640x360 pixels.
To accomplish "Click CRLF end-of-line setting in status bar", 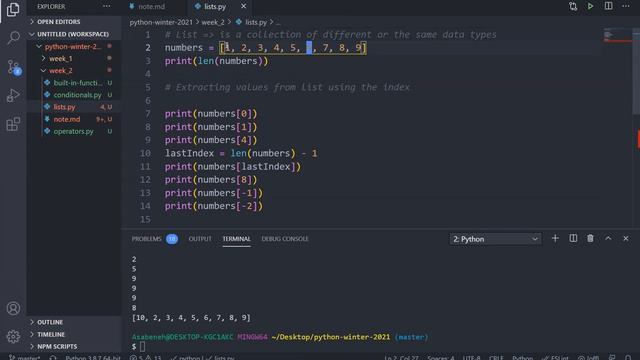I will click(x=496, y=357).
